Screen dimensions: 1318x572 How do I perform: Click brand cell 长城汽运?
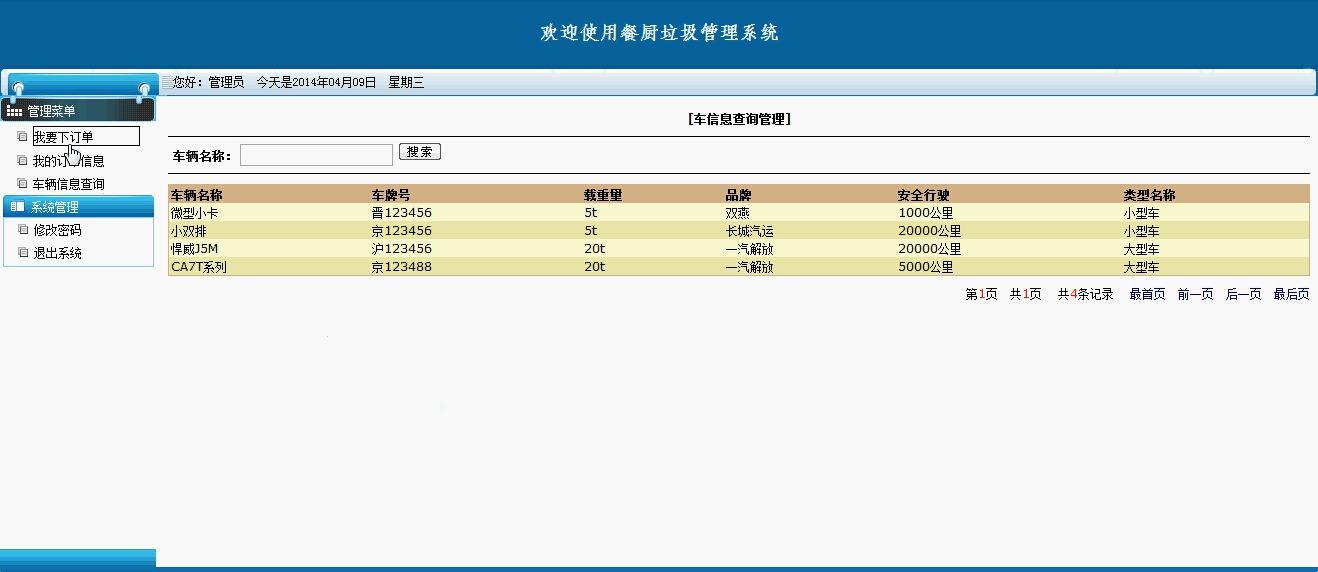(x=749, y=231)
